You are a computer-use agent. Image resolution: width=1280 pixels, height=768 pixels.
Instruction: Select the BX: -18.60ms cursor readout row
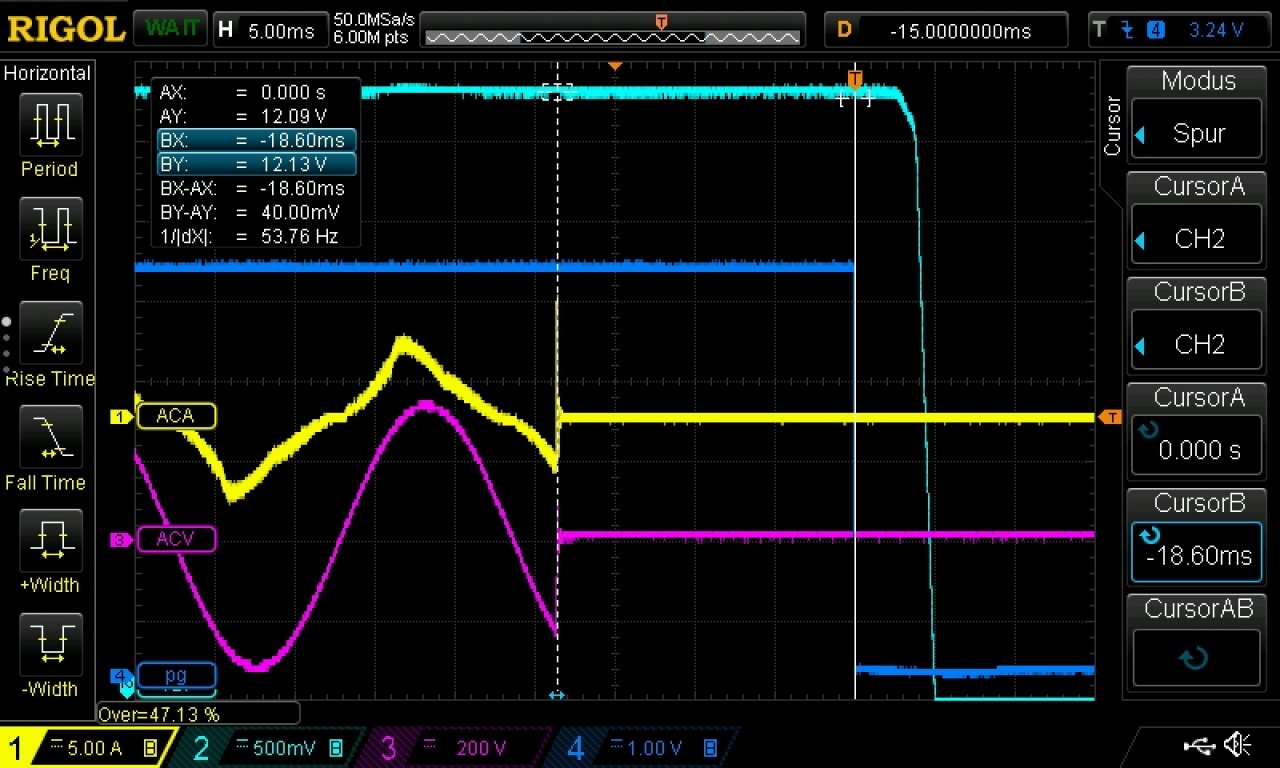click(256, 140)
